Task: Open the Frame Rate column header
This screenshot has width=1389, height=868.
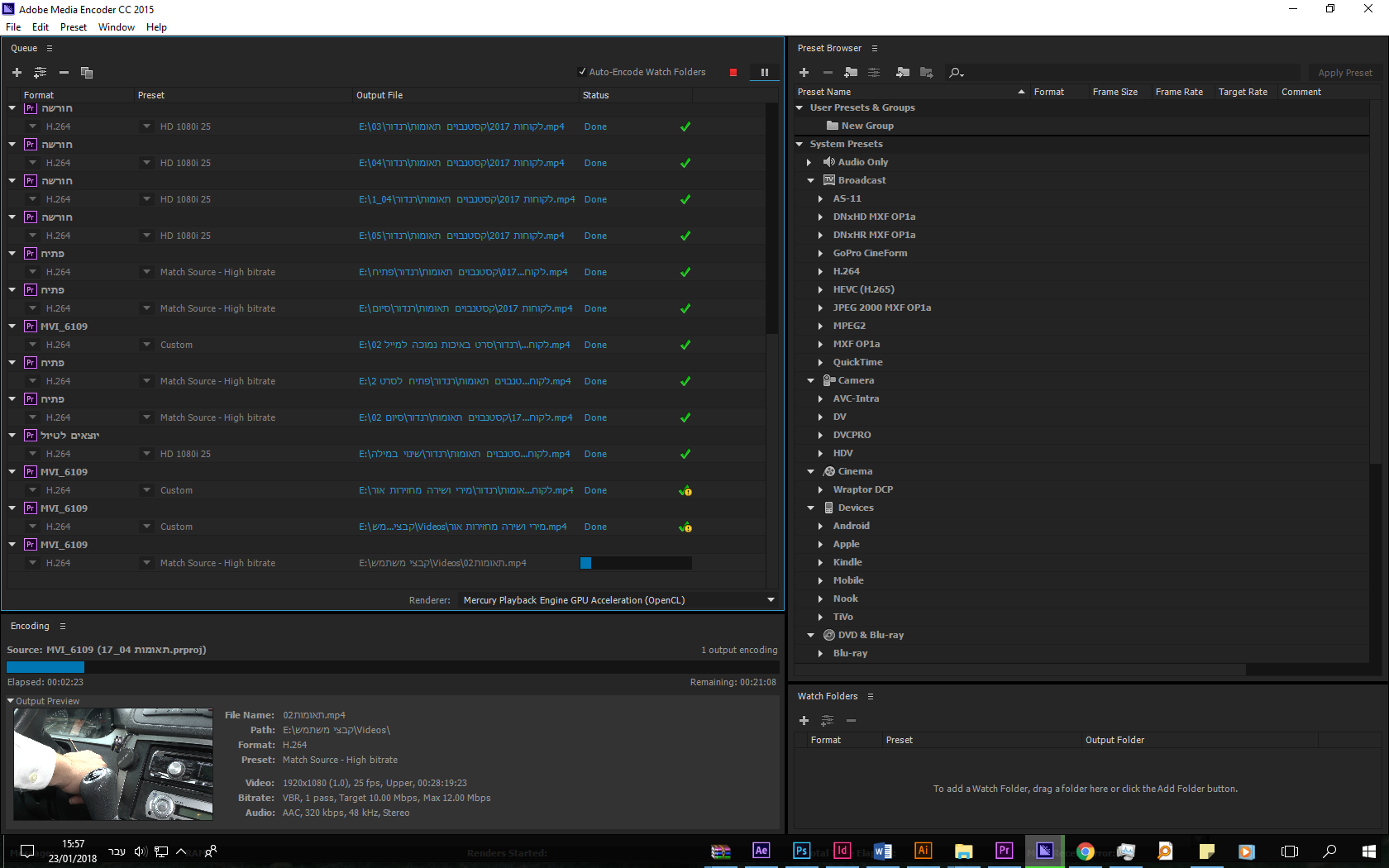Action: [x=1179, y=92]
